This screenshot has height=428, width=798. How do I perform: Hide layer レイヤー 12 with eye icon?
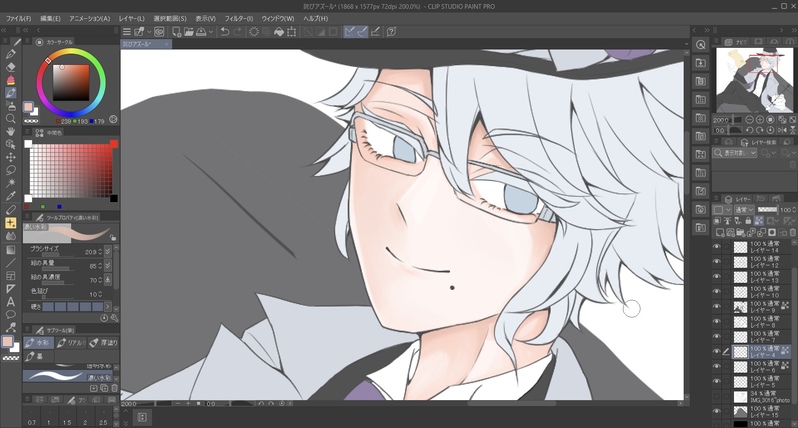click(717, 262)
